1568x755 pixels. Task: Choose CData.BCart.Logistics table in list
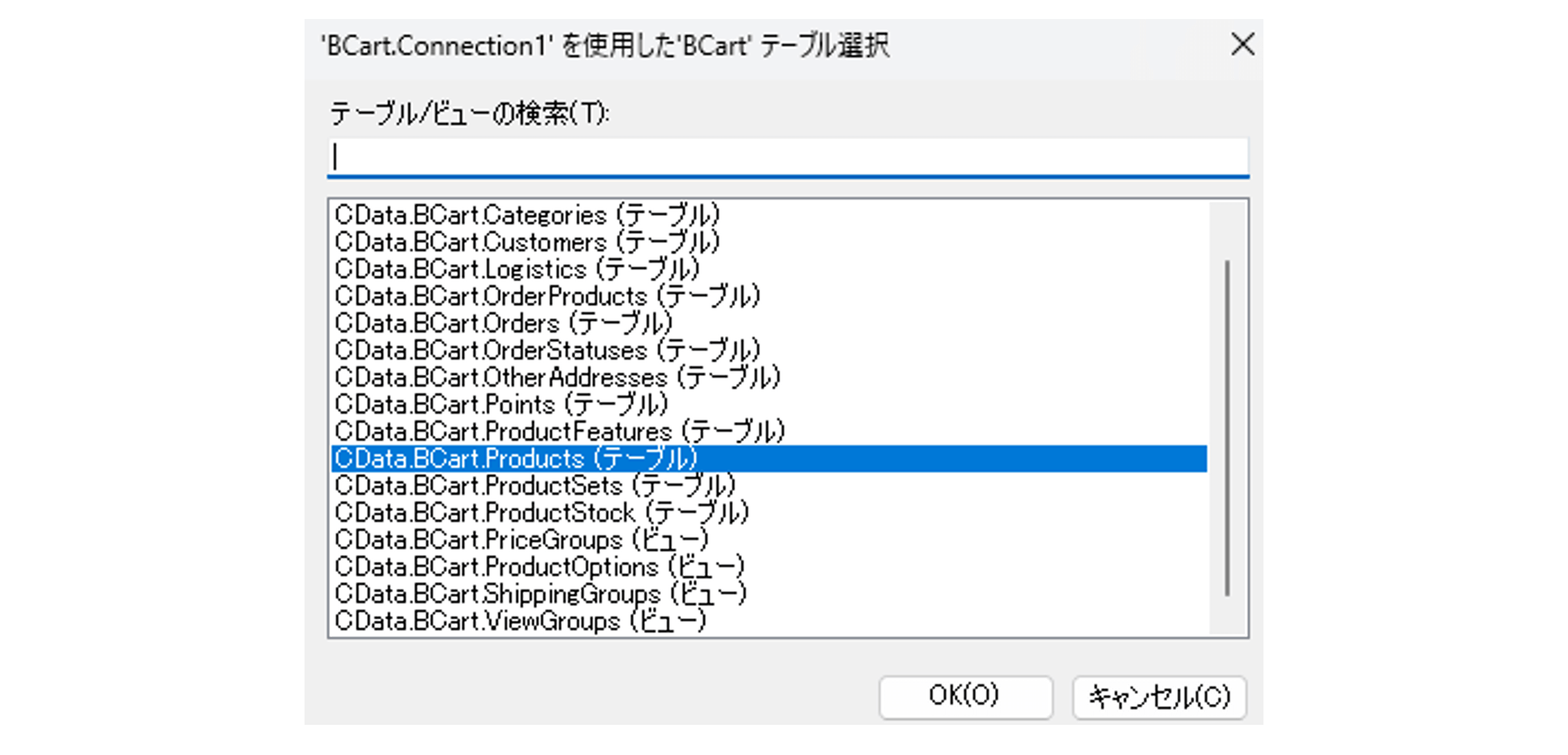517,269
